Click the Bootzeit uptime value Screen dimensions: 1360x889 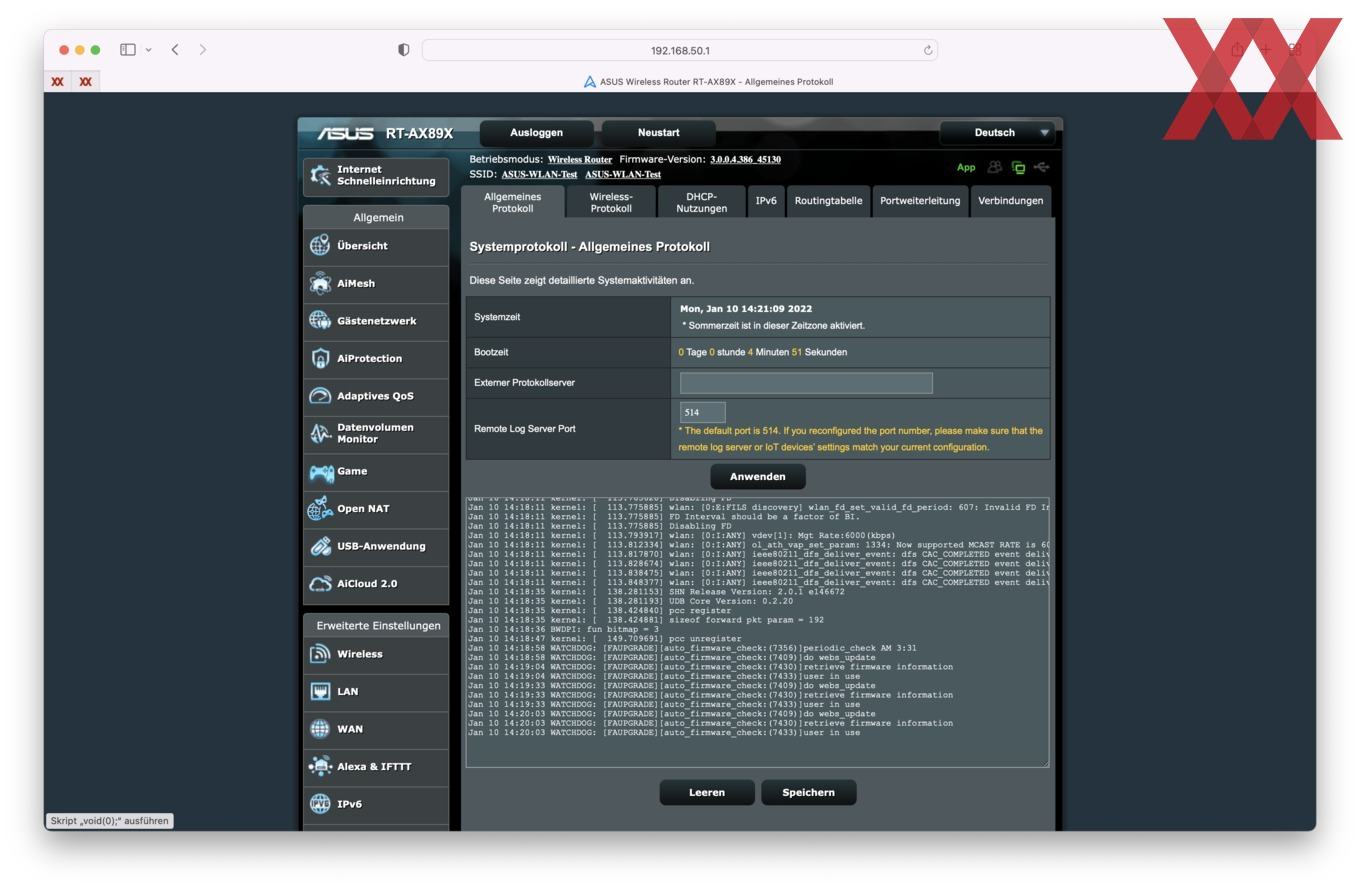[x=763, y=352]
